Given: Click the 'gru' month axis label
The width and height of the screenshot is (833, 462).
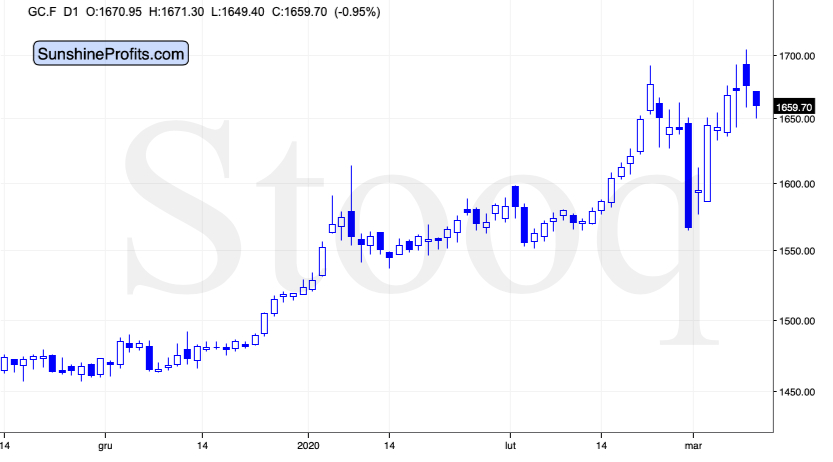Looking at the screenshot, I should 105,446.
